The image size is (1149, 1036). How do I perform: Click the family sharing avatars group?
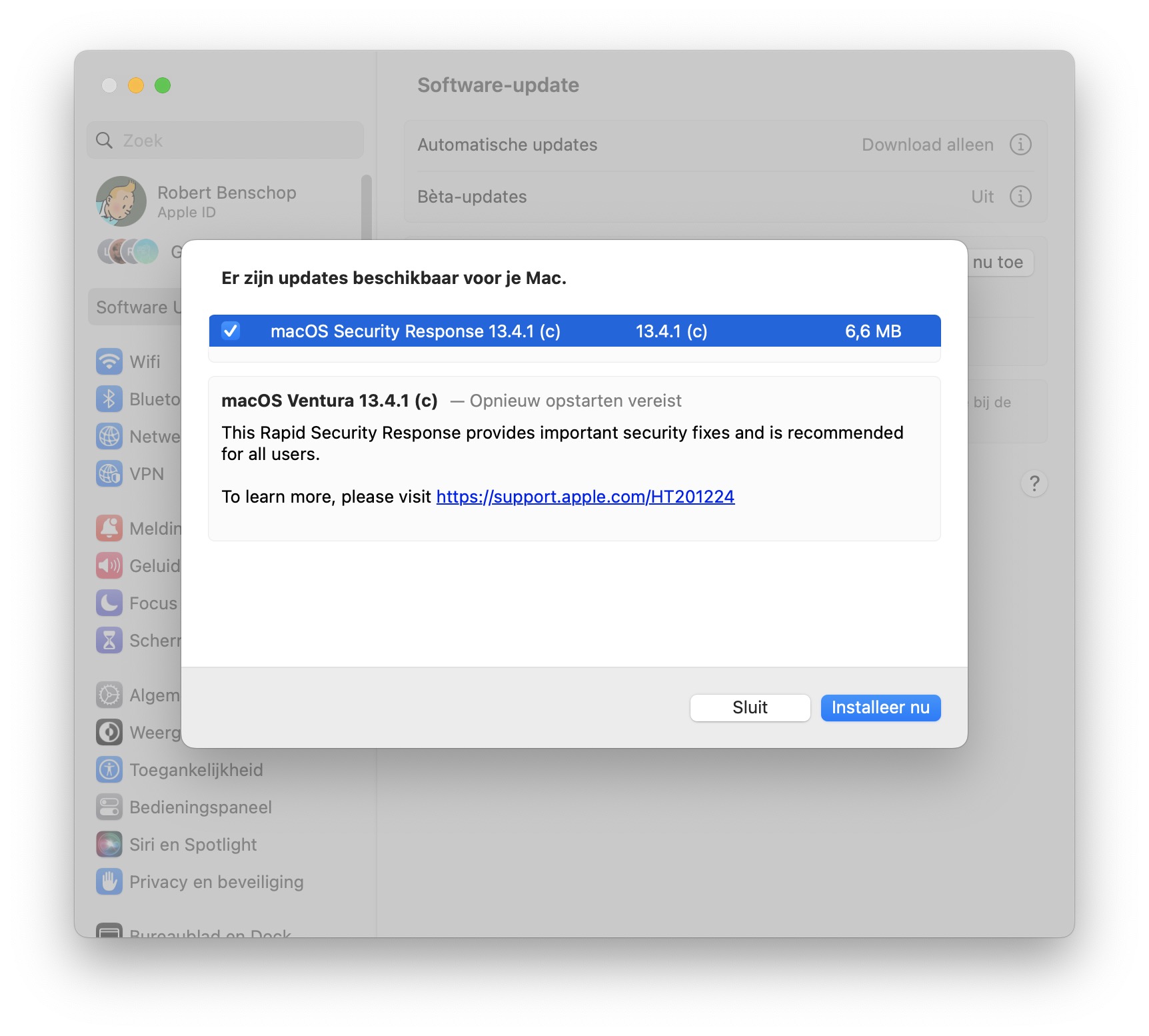[x=129, y=252]
